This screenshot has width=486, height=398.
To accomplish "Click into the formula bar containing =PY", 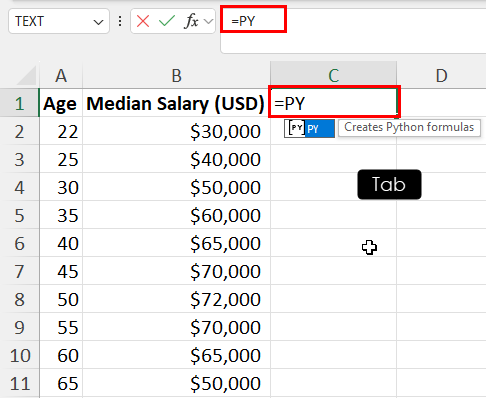I will (353, 31).
